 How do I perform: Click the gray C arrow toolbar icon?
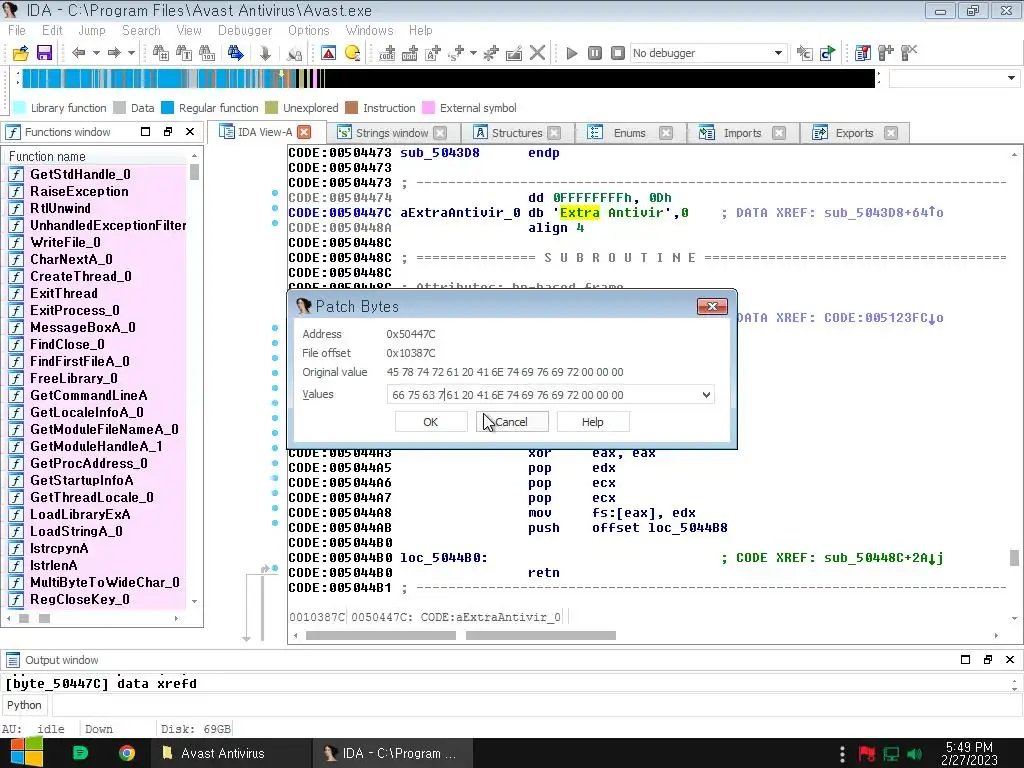pyautogui.click(x=805, y=53)
